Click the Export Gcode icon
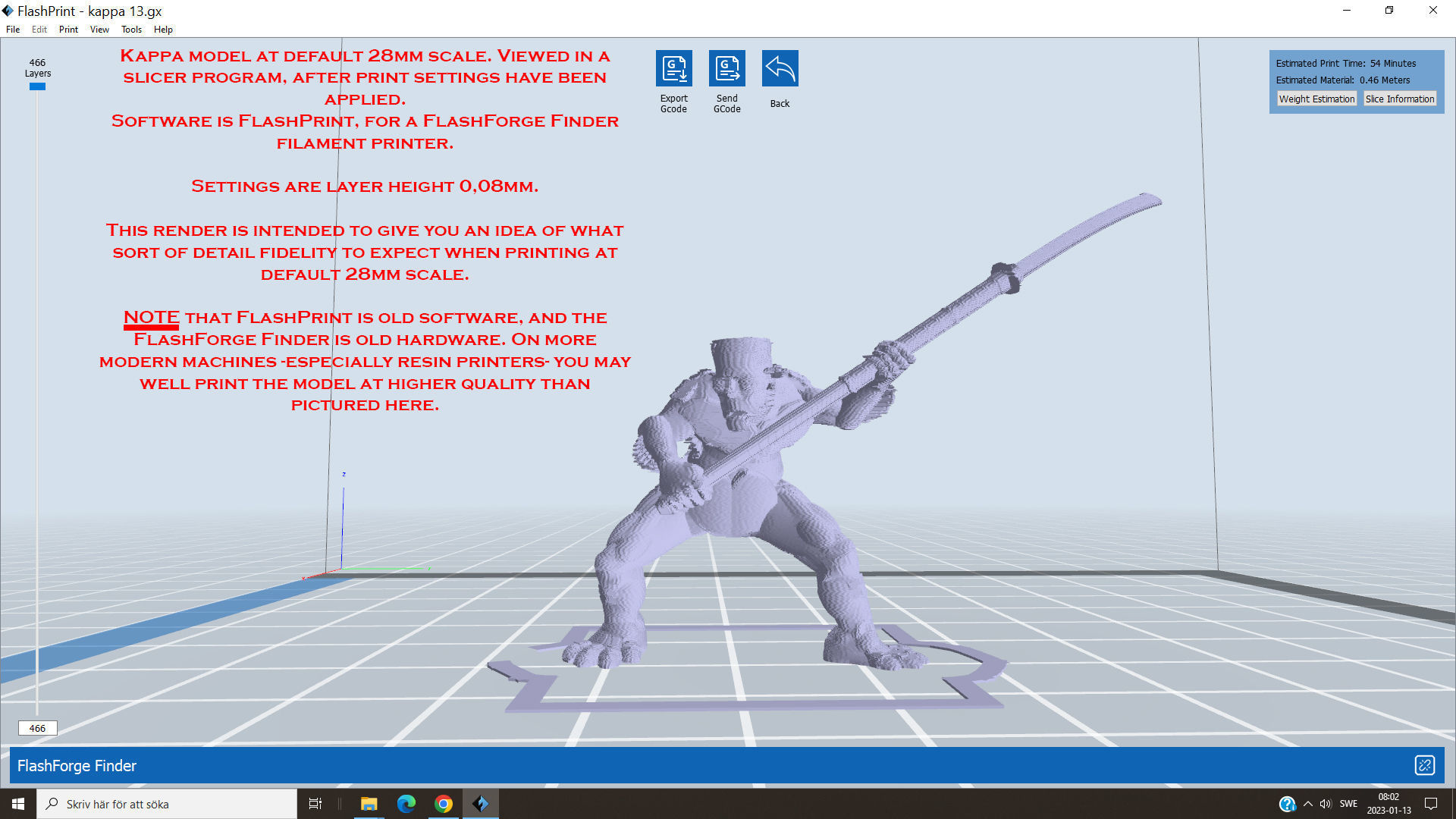 click(673, 67)
